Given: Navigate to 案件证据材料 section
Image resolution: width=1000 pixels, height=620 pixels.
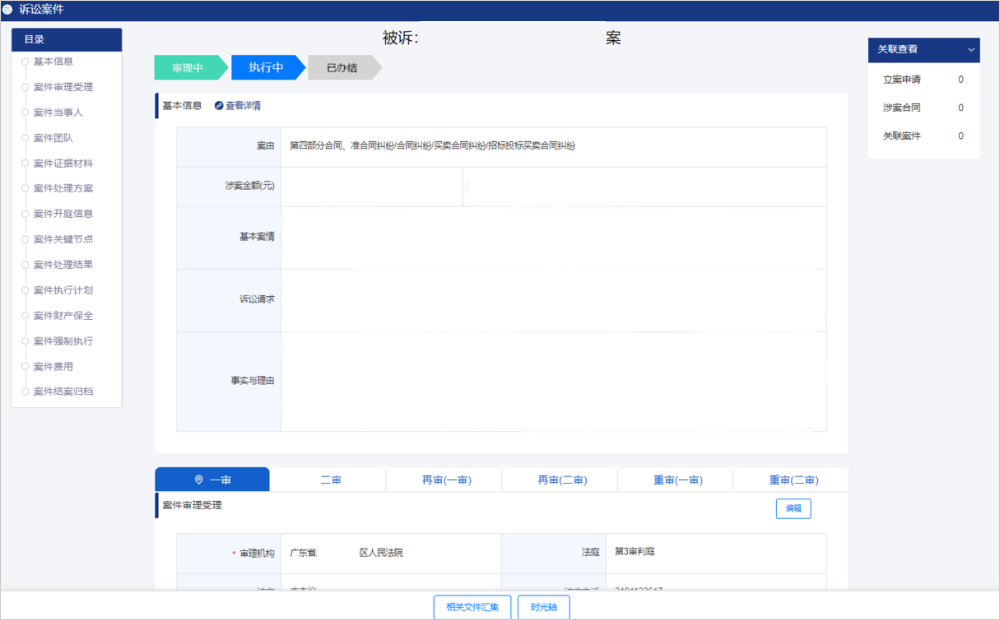Looking at the screenshot, I should point(63,163).
